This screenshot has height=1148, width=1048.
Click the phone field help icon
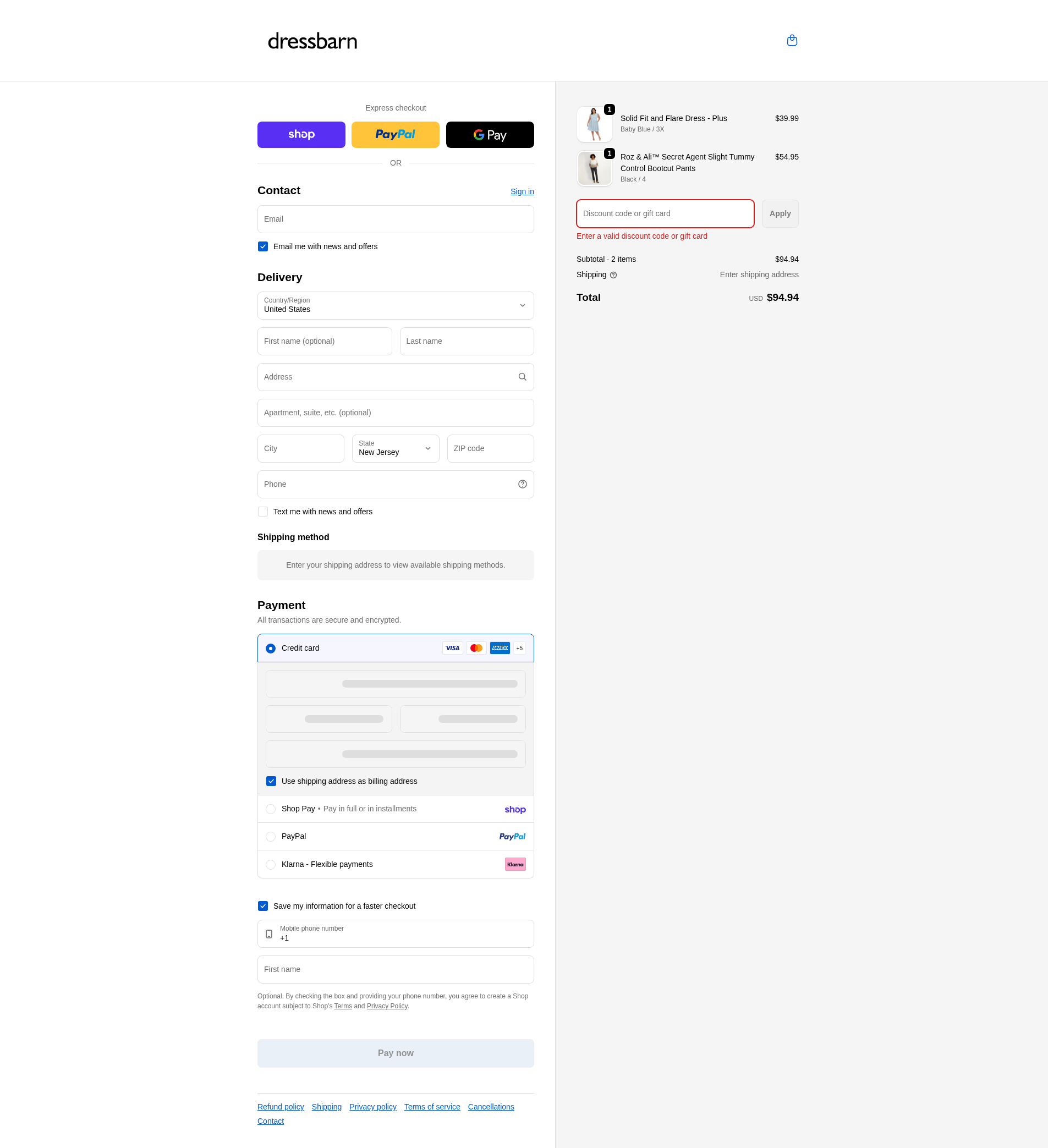[522, 484]
